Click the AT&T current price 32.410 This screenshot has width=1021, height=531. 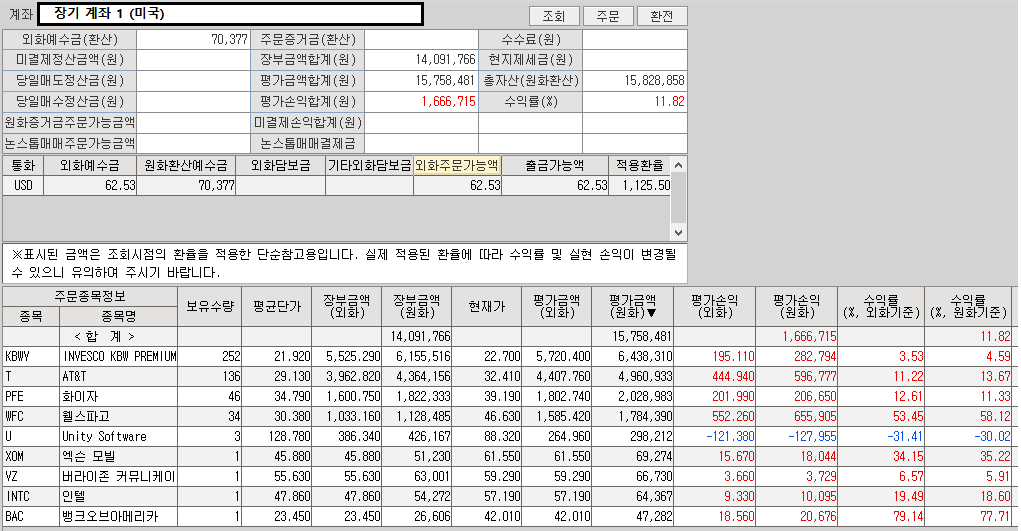click(502, 377)
